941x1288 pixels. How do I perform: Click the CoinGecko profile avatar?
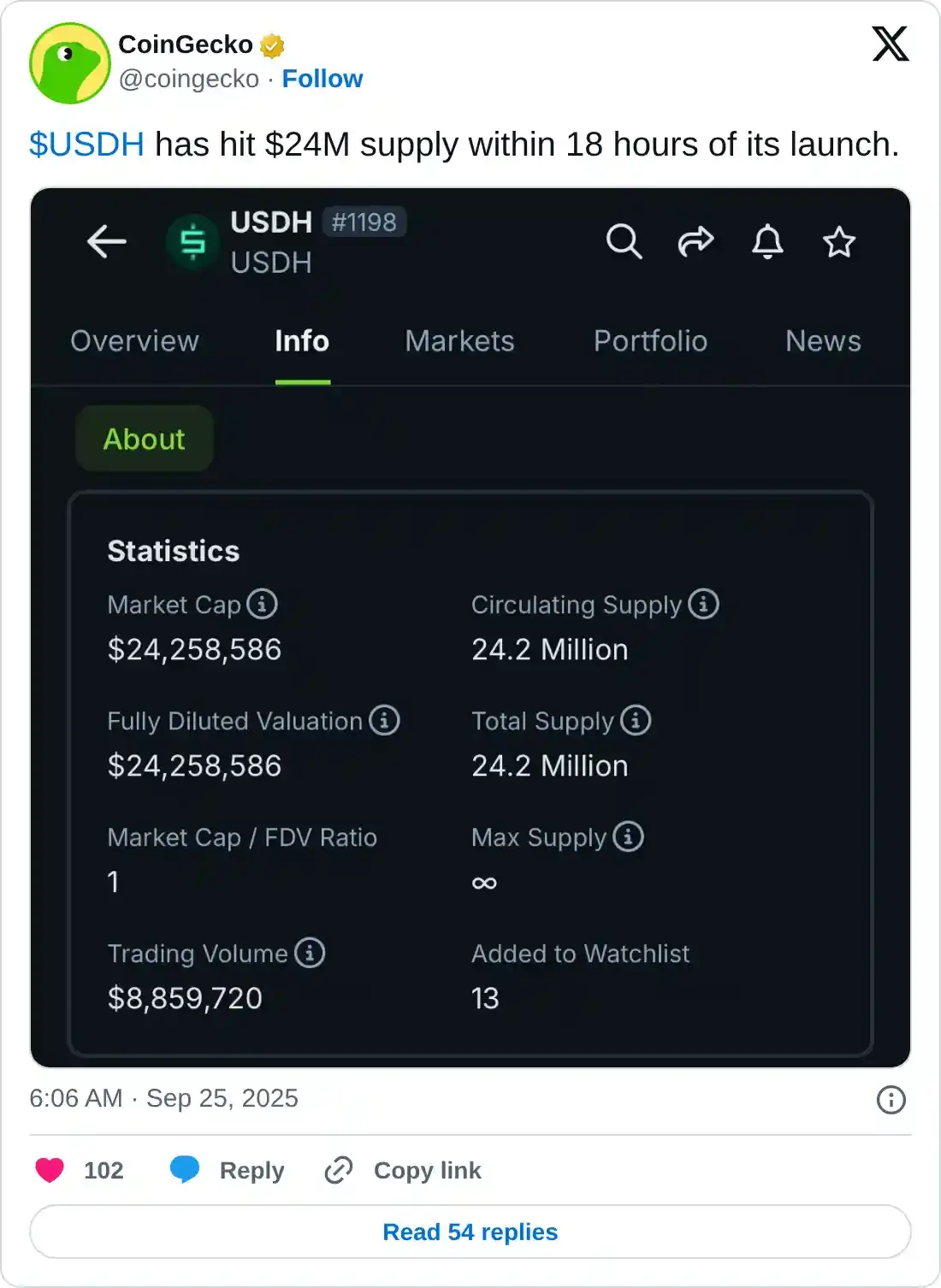pyautogui.click(x=69, y=63)
